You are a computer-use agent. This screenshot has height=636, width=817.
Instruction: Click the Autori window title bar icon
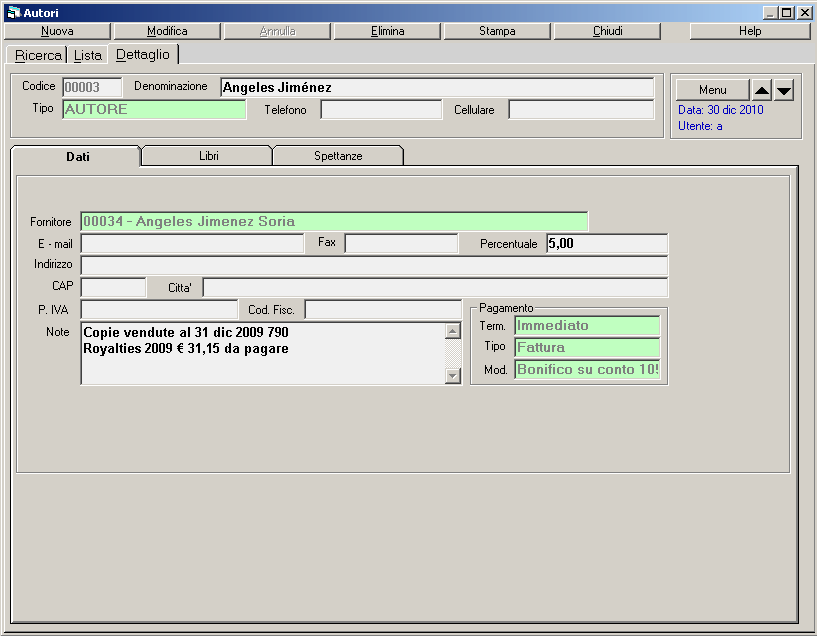click(x=14, y=13)
